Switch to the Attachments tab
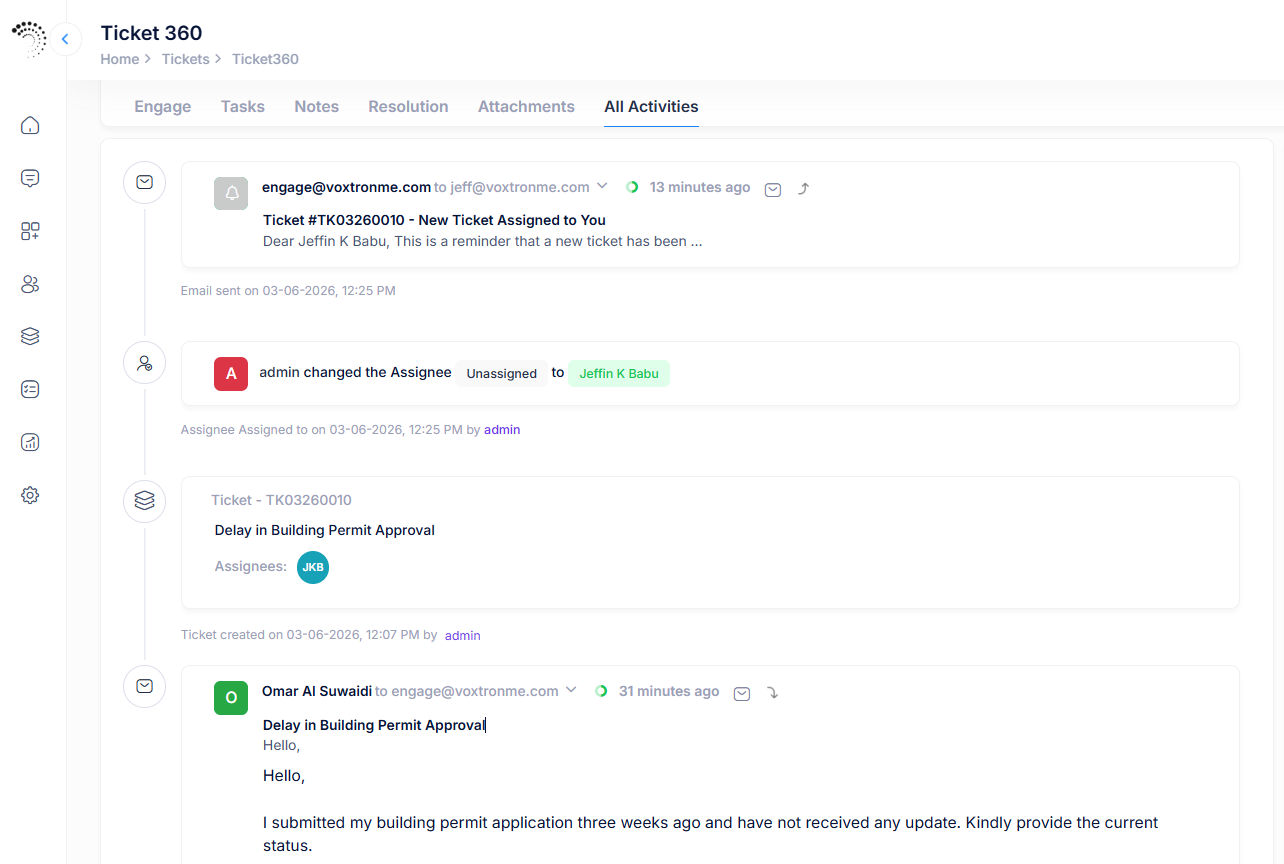The height and width of the screenshot is (864, 1284). coord(526,106)
